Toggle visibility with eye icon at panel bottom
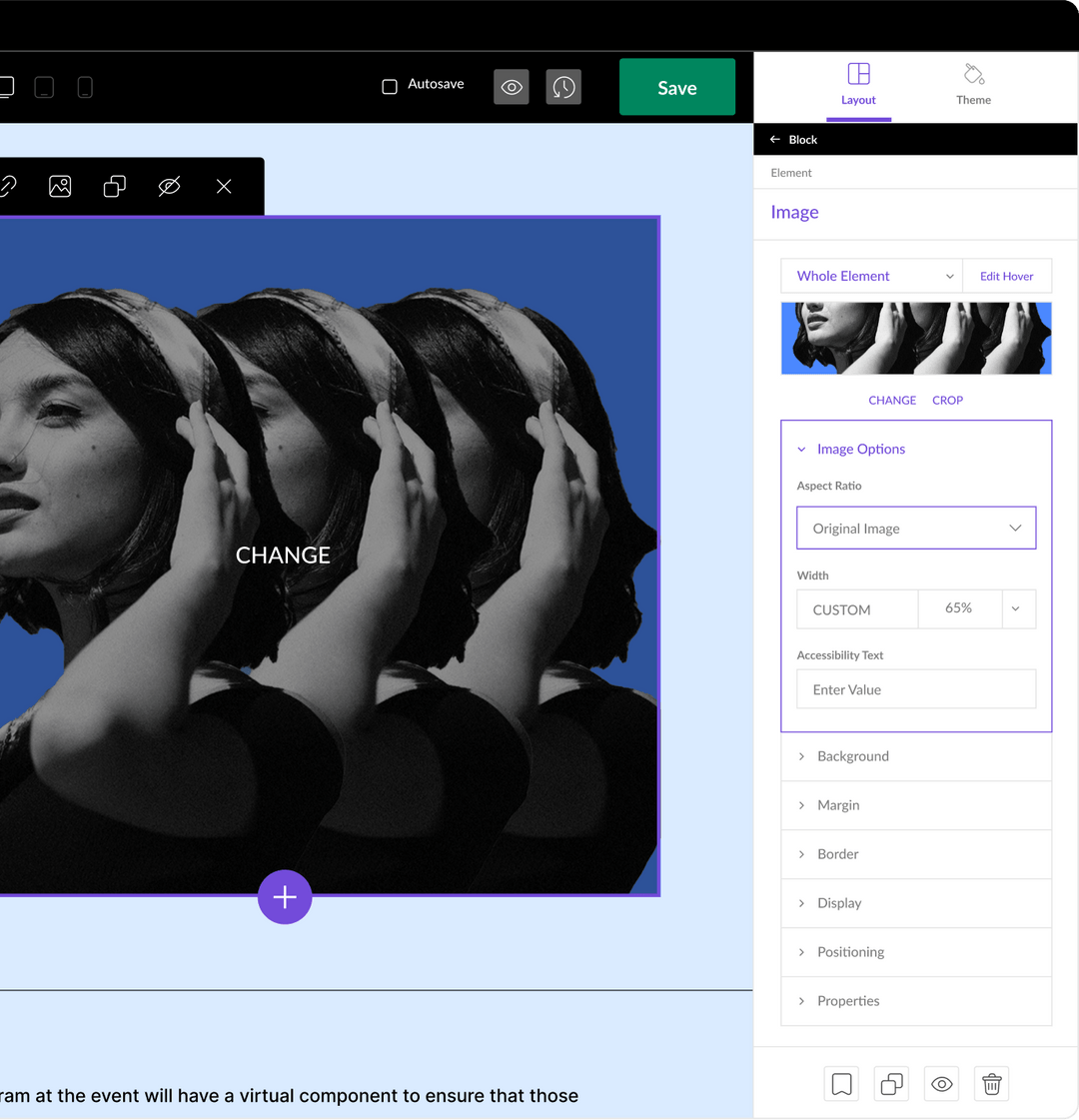This screenshot has width=1079, height=1120. pos(941,1083)
